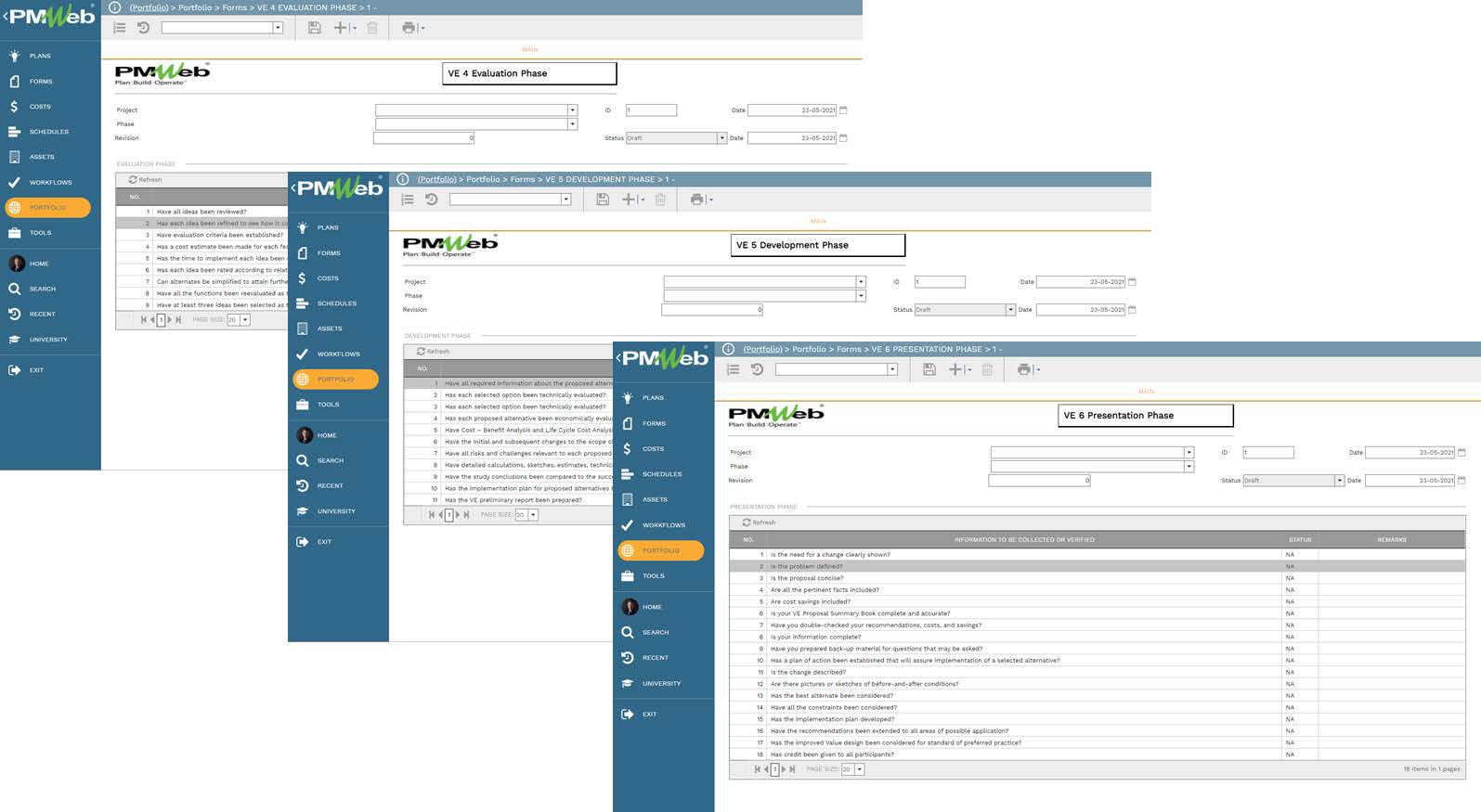Click delete trash icon in VE 6 Presentation toolbar
This screenshot has width=1481, height=812.
click(987, 369)
